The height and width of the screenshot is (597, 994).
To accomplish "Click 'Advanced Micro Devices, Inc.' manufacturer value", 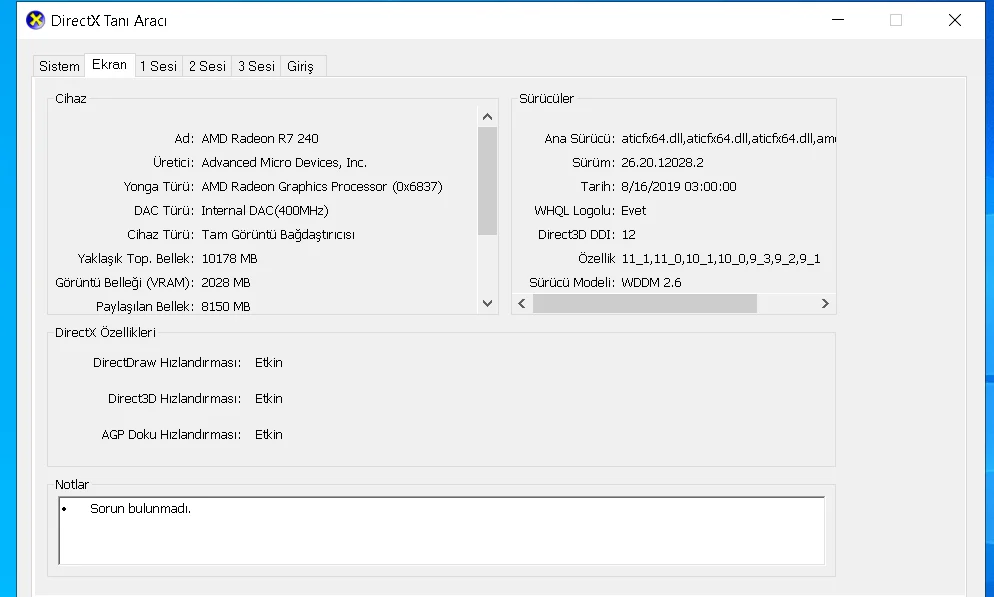I will pyautogui.click(x=284, y=162).
